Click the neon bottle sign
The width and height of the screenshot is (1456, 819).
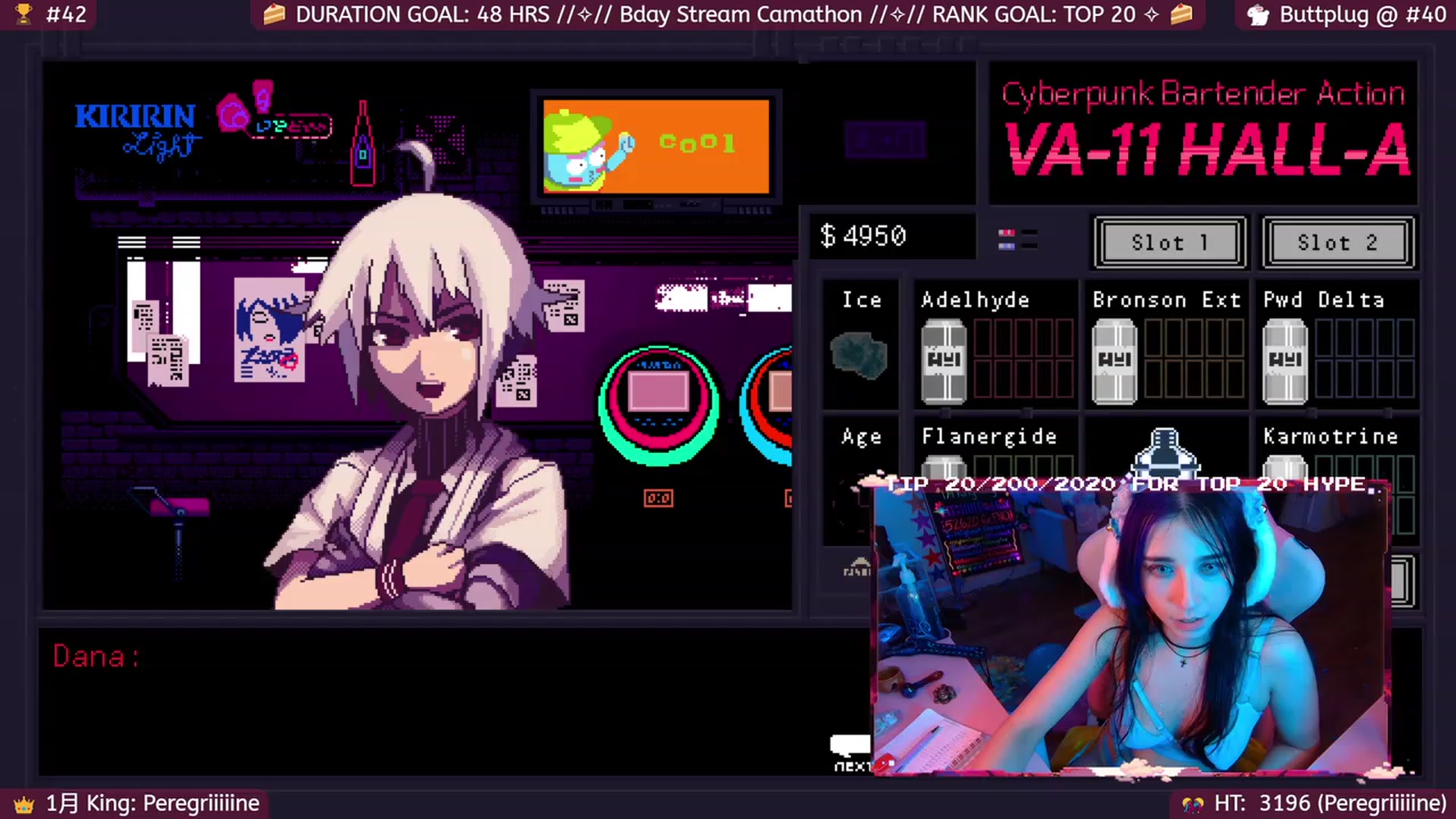362,143
